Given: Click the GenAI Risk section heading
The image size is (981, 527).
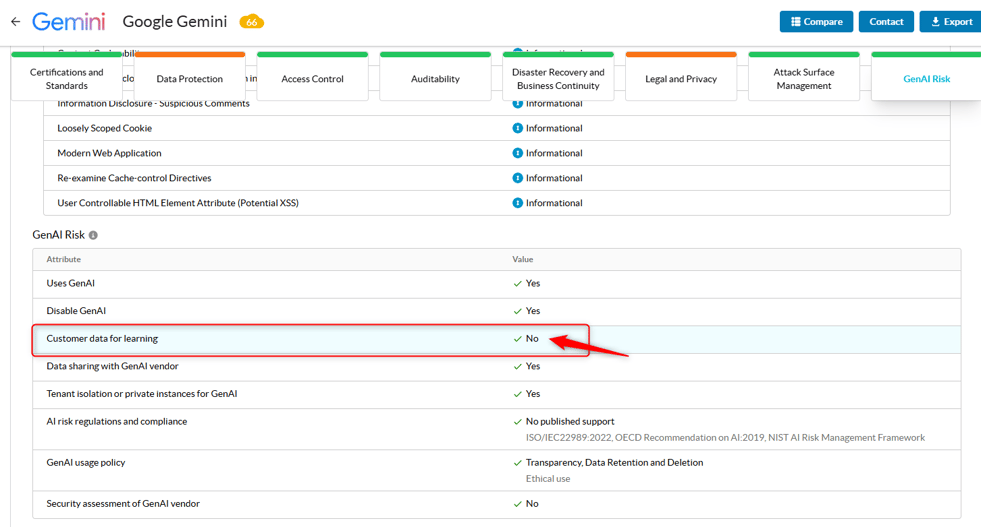Looking at the screenshot, I should point(58,235).
